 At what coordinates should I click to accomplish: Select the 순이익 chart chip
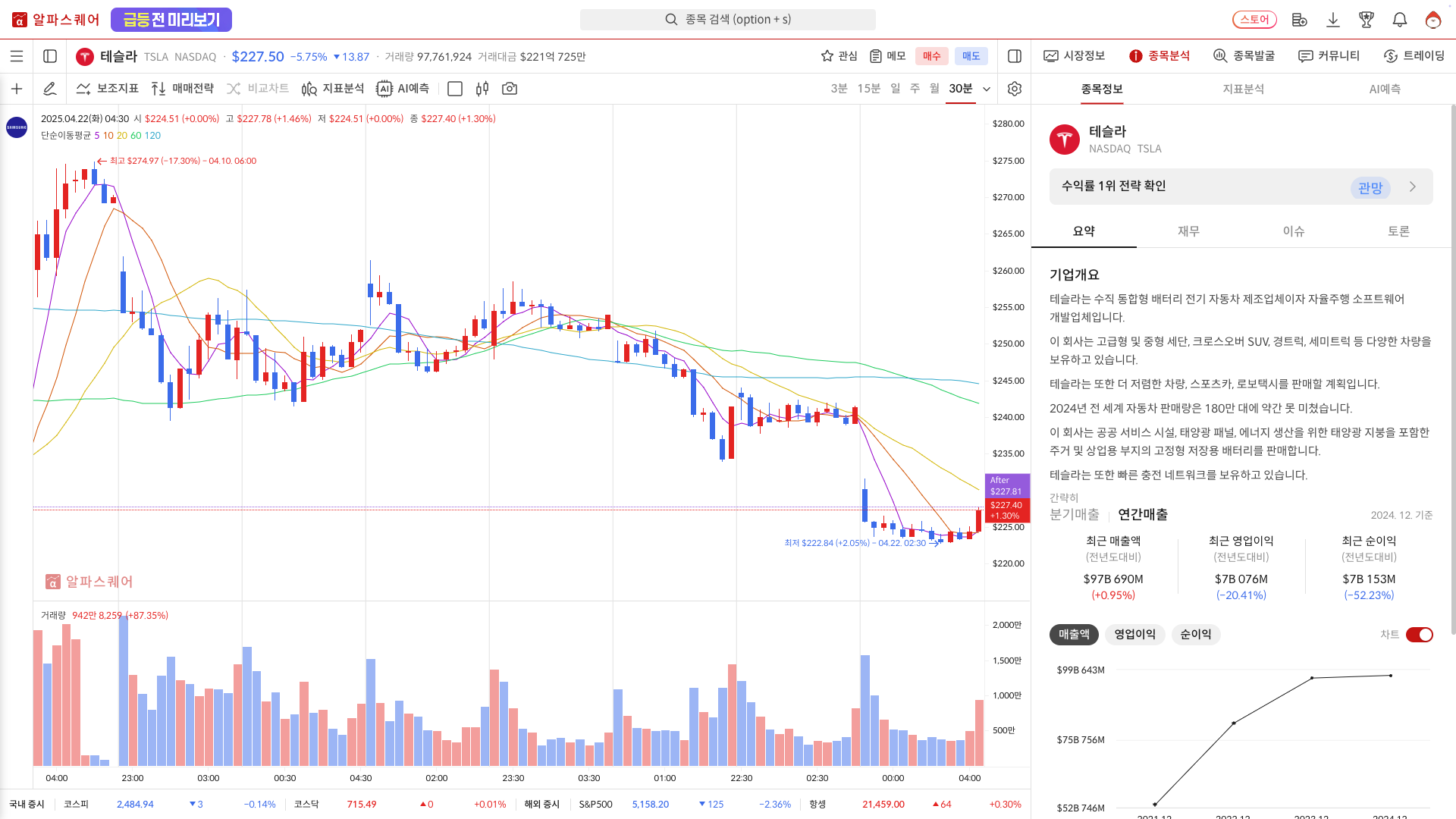pos(1196,635)
